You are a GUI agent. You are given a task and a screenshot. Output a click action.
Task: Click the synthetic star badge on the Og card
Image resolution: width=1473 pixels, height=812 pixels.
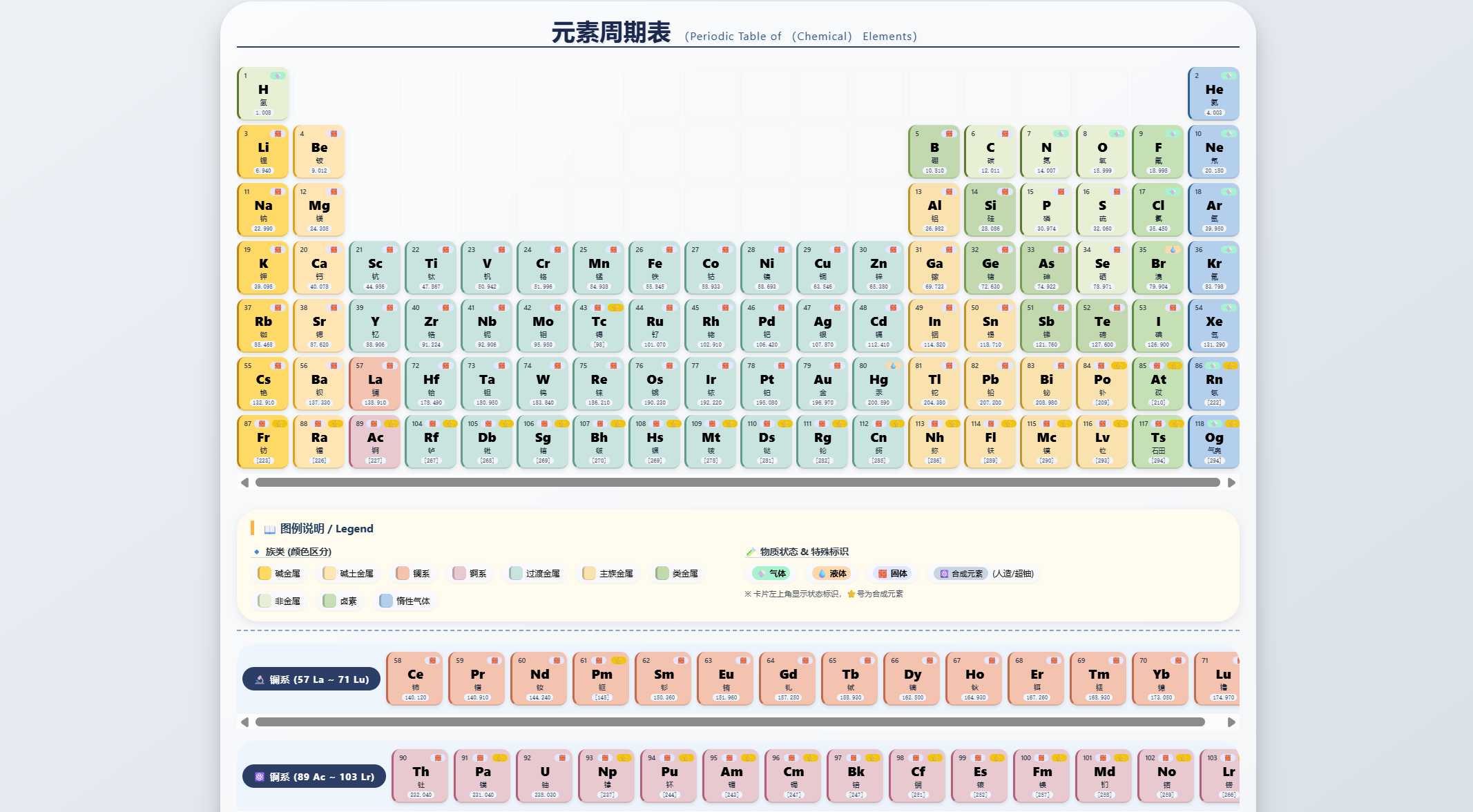1231,423
